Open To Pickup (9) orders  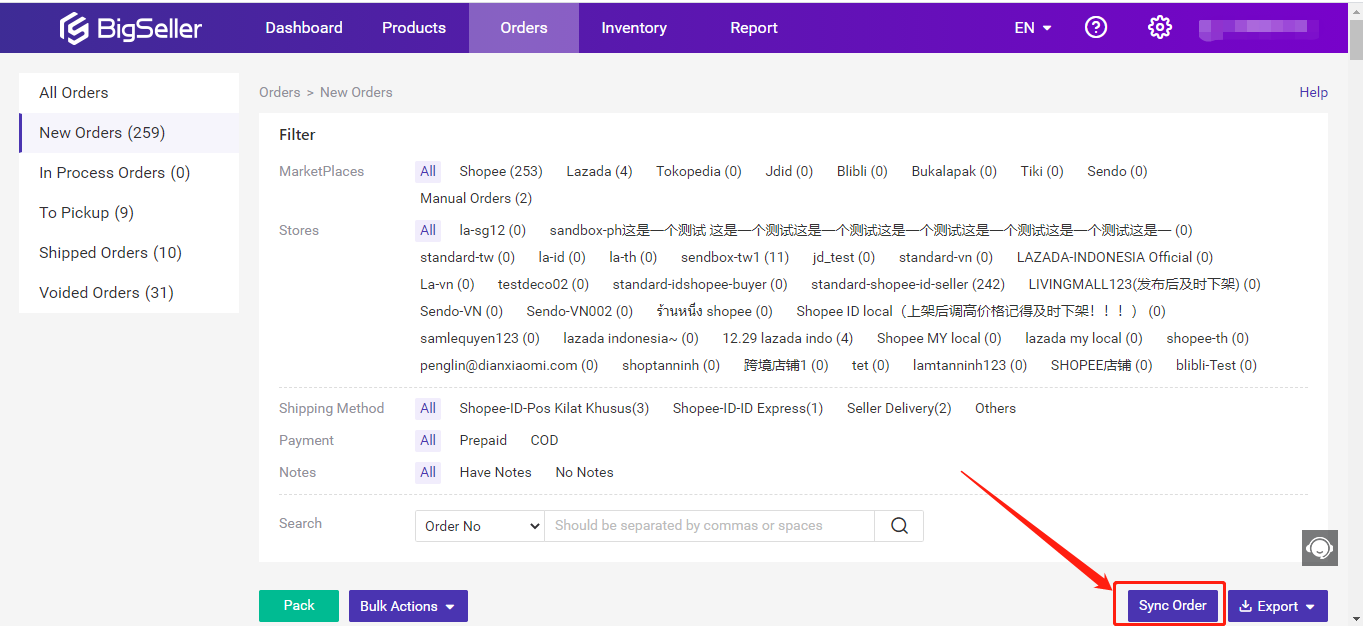point(129,213)
